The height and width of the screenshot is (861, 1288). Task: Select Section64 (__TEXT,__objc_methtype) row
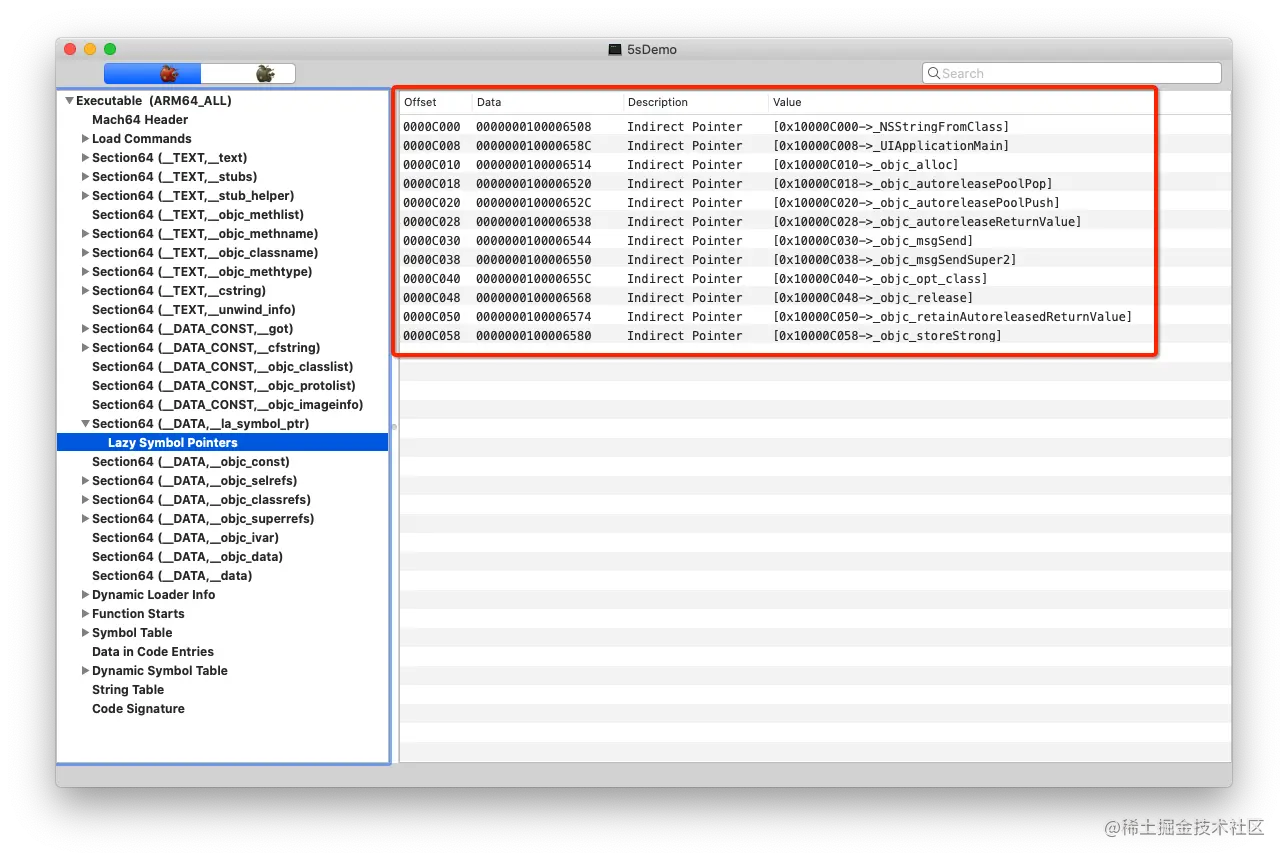202,272
